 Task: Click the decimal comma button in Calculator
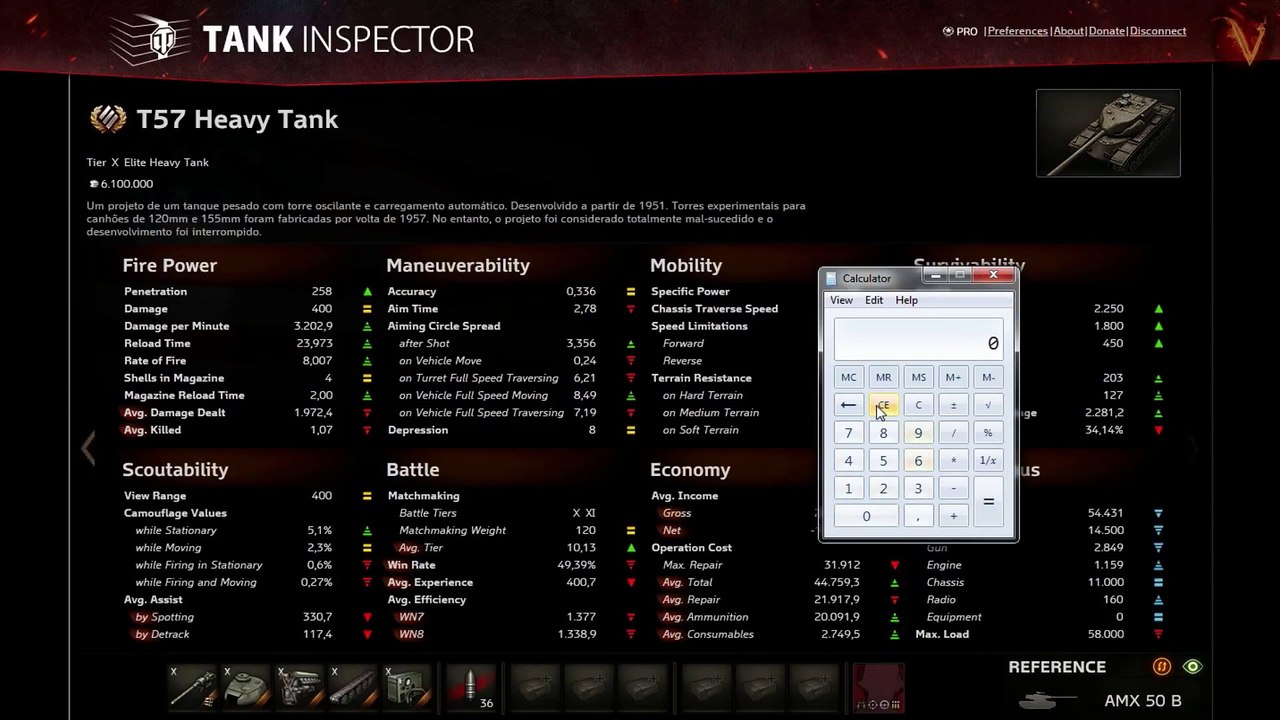point(918,516)
